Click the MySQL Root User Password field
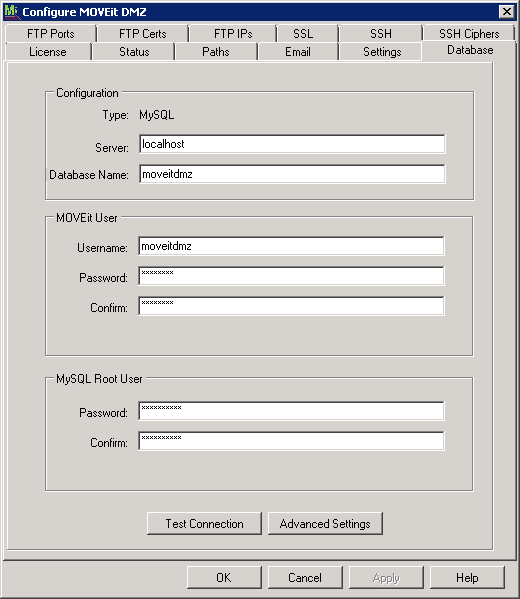The image size is (520, 599). 292,411
